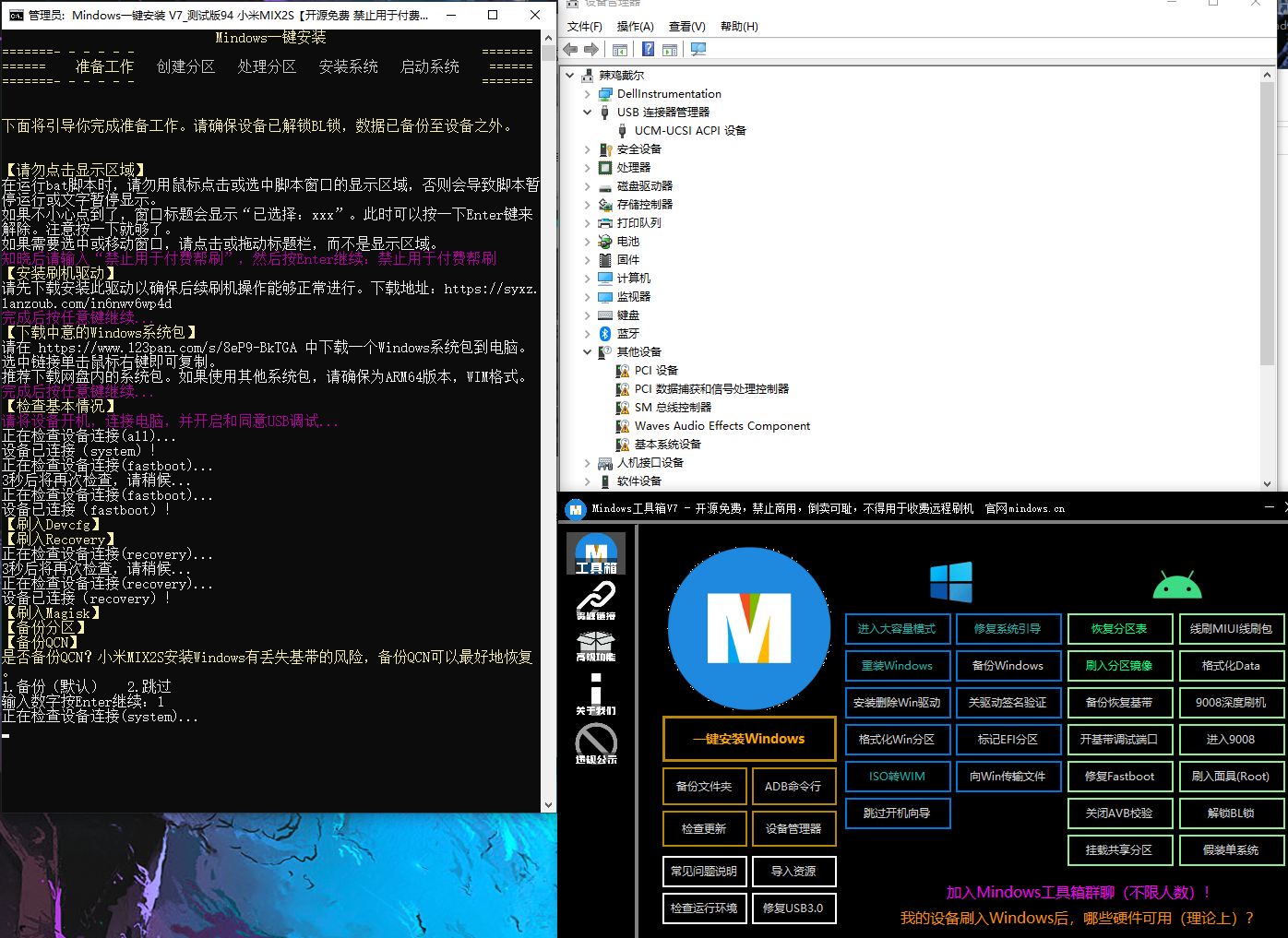Click the Windows logo above the buttons
The image size is (1288, 938).
pyautogui.click(x=951, y=582)
